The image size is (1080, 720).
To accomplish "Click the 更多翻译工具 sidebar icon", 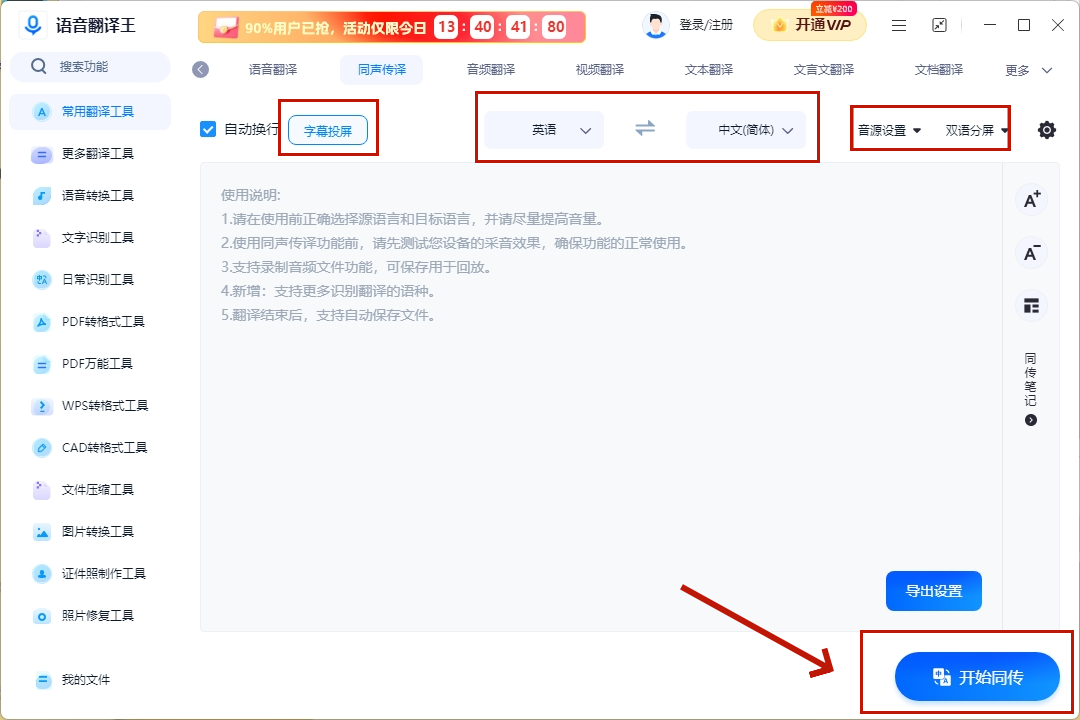I will [42, 154].
